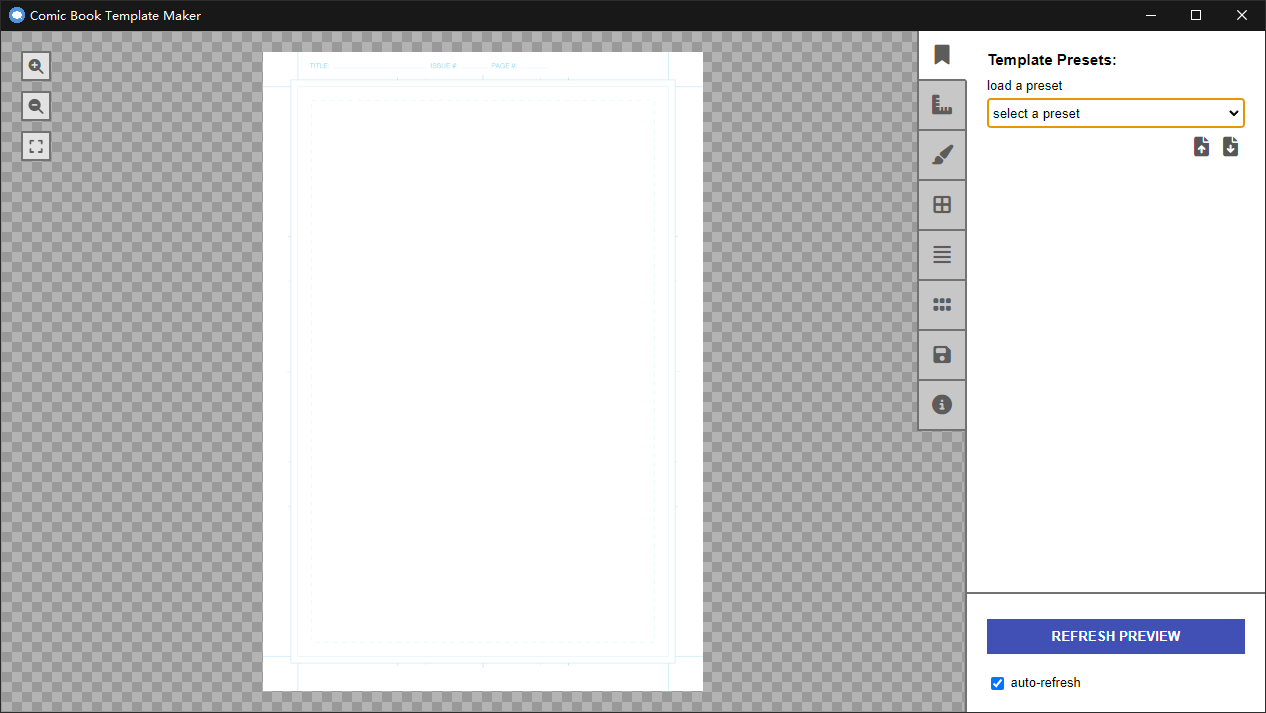Close the Comic Book Template Maker window
The image size is (1266, 713).
pos(1242,15)
